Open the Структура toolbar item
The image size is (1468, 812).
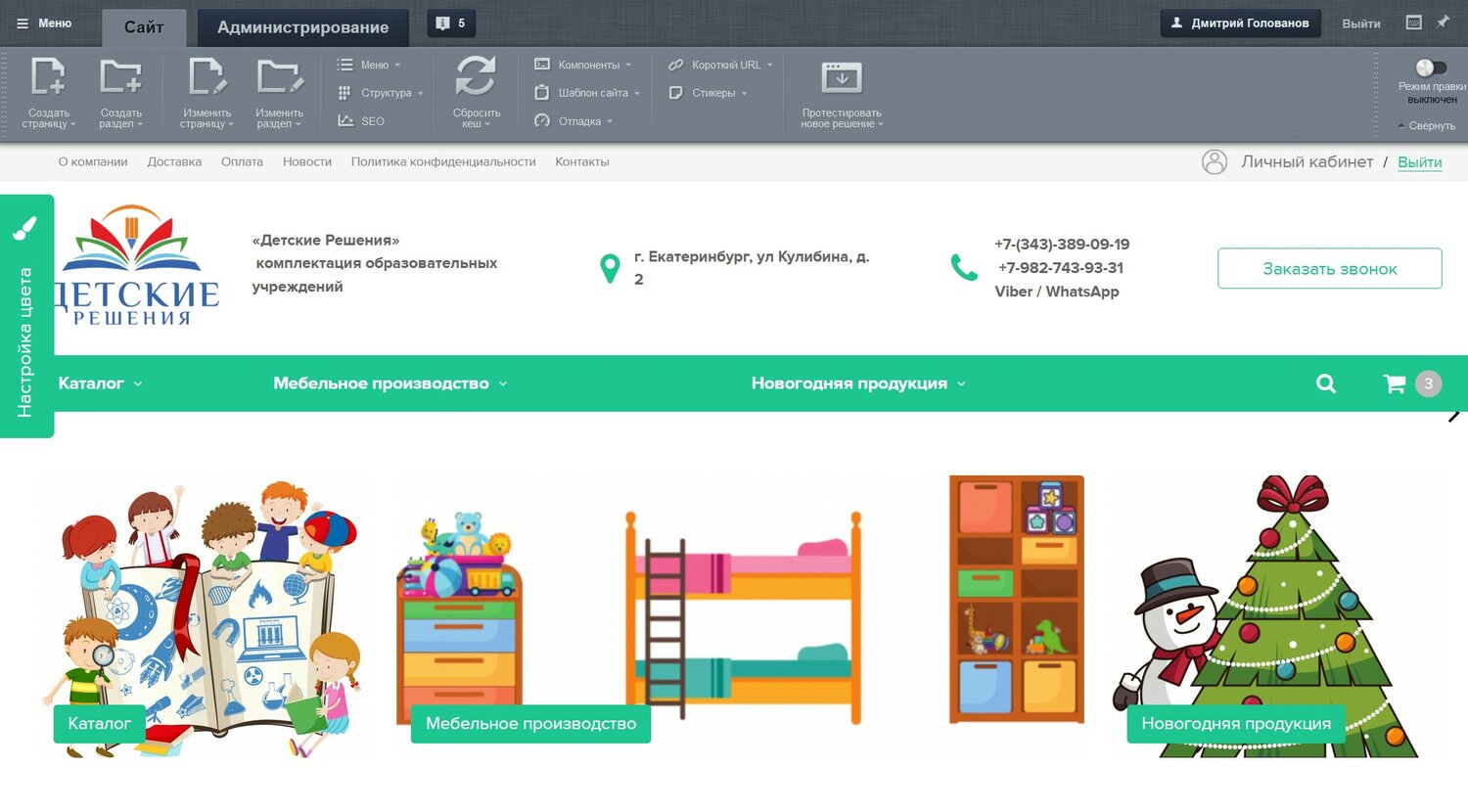pyautogui.click(x=380, y=93)
